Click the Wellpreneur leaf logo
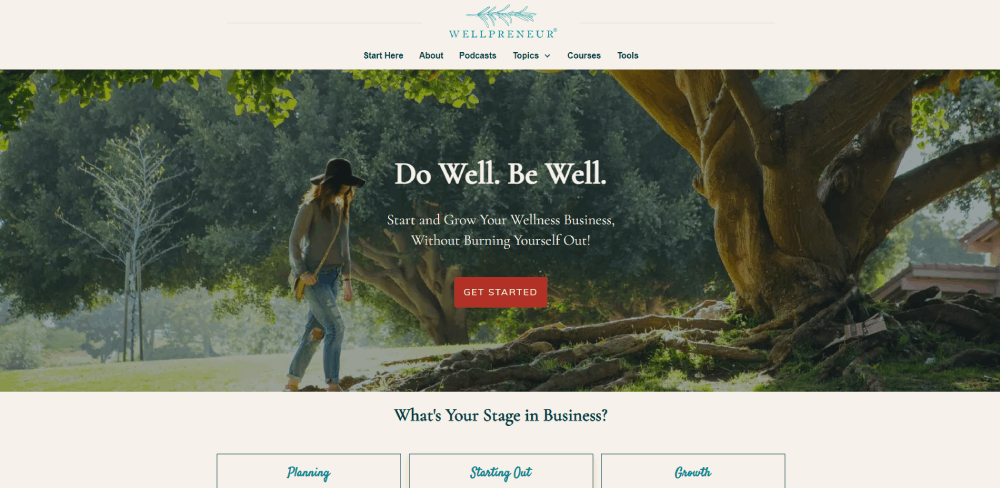 pos(501,15)
